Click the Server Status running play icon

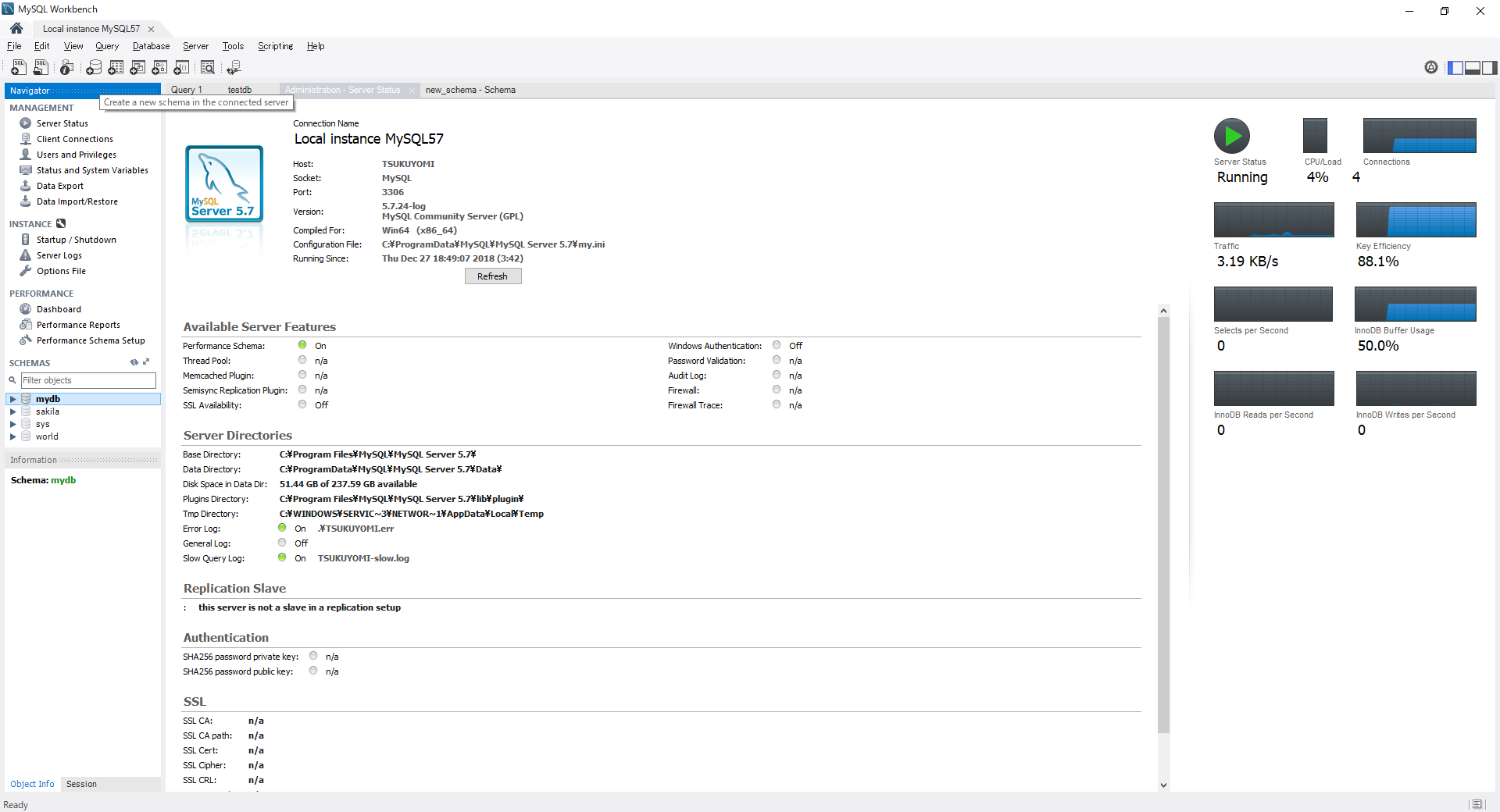click(x=1232, y=136)
